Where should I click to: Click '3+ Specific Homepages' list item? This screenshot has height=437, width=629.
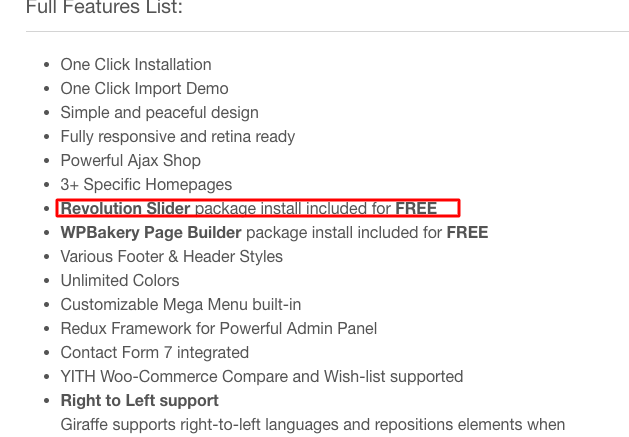coord(146,185)
